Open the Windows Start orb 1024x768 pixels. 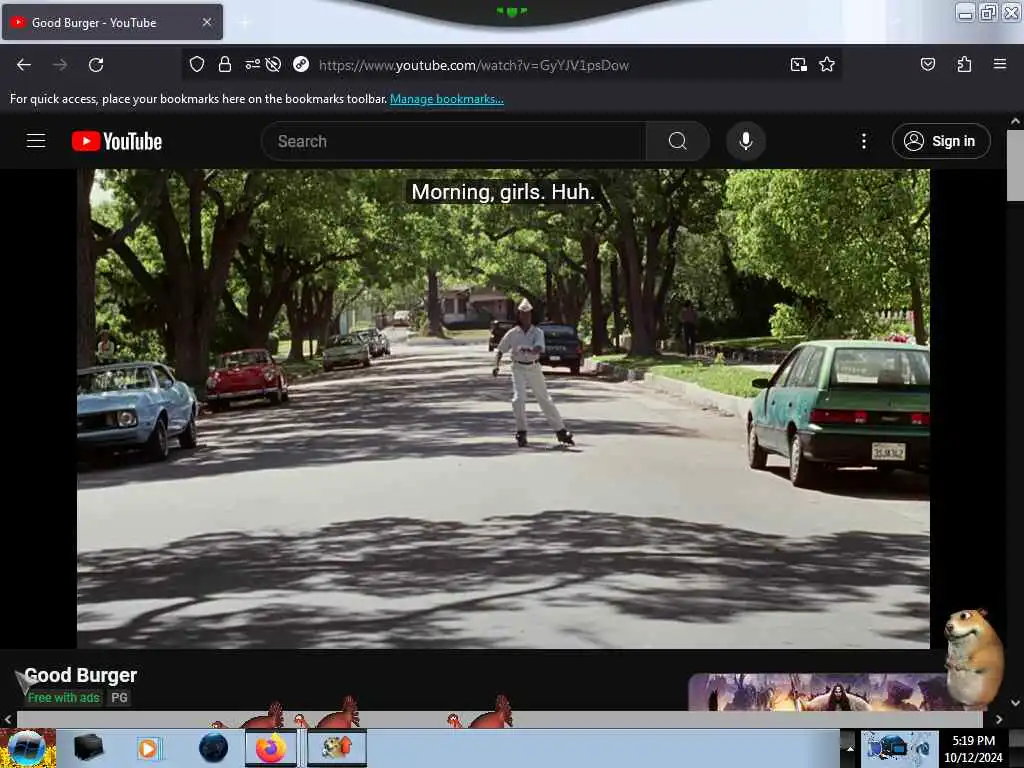[x=27, y=748]
